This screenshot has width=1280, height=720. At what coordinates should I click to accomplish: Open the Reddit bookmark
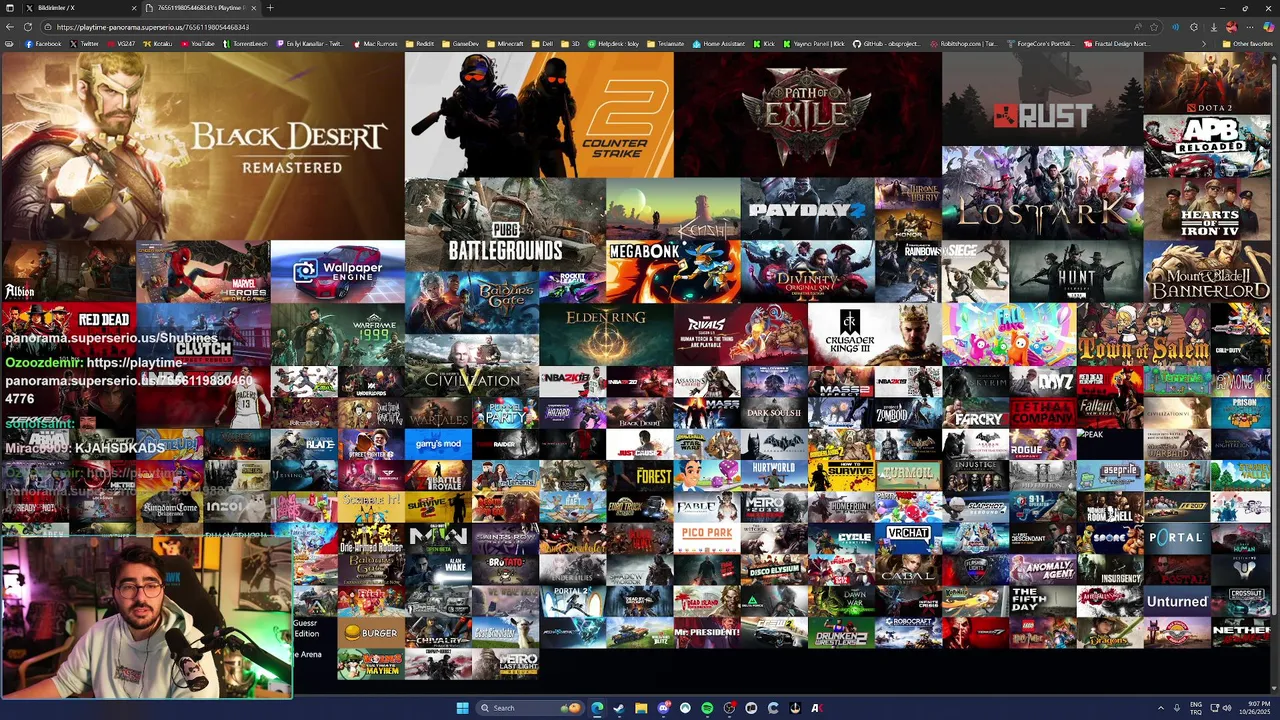click(421, 44)
